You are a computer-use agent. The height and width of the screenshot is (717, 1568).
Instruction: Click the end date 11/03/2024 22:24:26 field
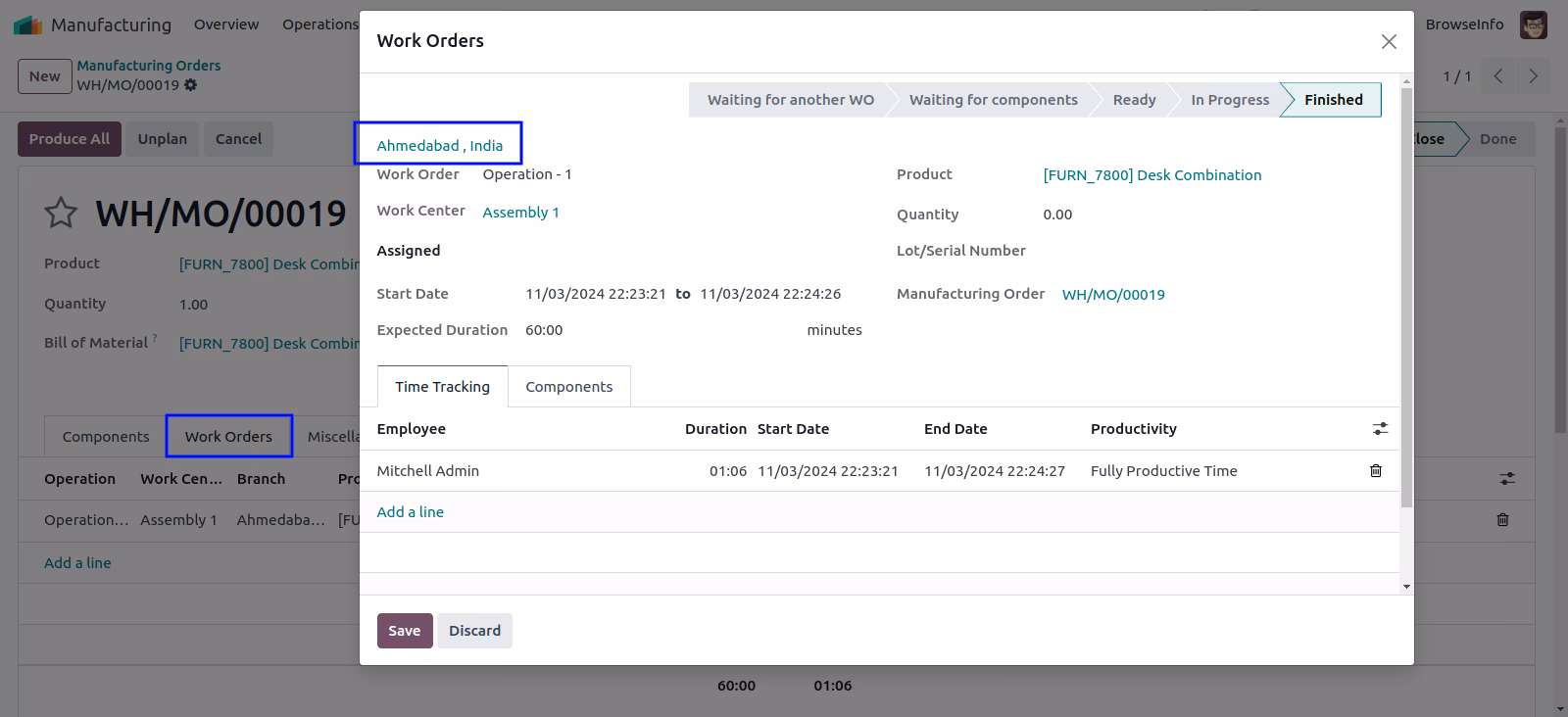pyautogui.click(x=770, y=294)
